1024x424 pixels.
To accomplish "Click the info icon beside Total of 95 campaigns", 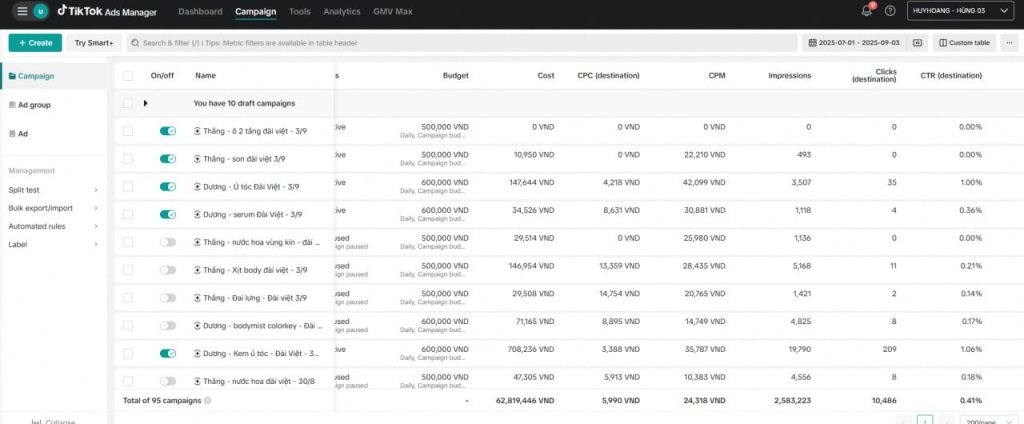I will click(x=208, y=400).
